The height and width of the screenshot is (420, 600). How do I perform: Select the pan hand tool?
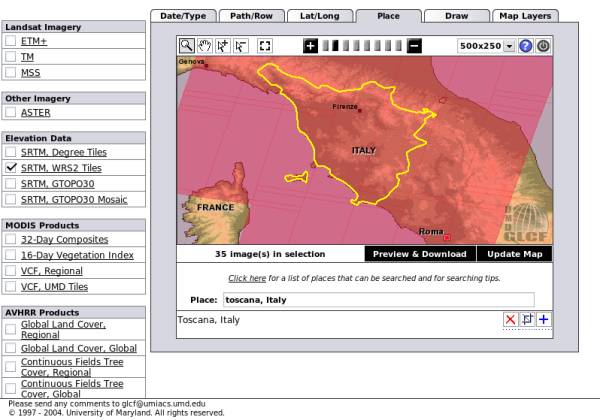click(x=205, y=46)
